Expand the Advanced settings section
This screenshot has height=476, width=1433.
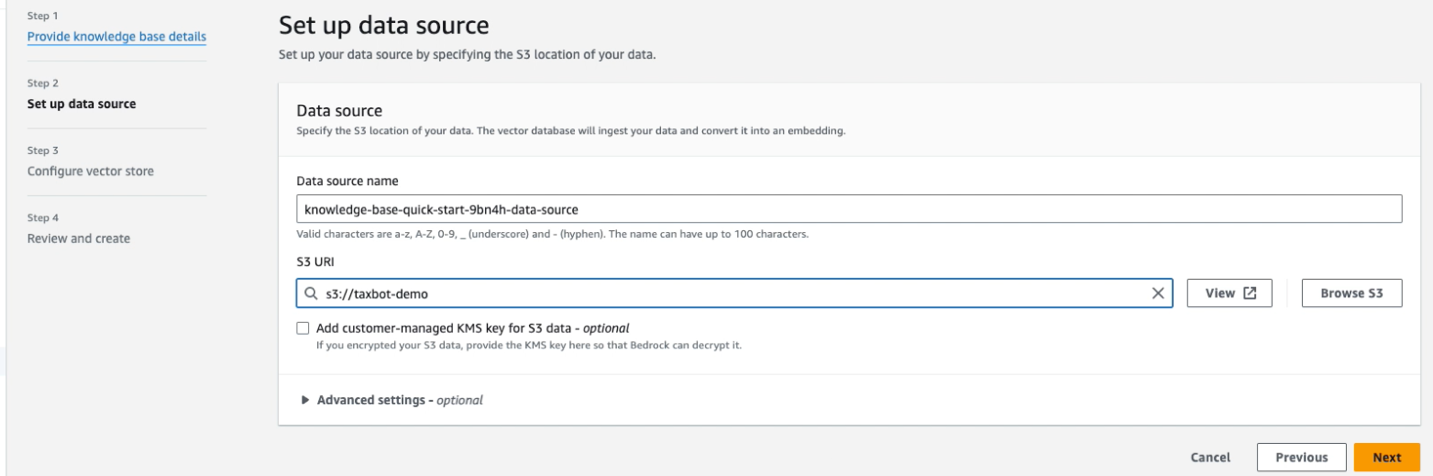pyautogui.click(x=392, y=400)
